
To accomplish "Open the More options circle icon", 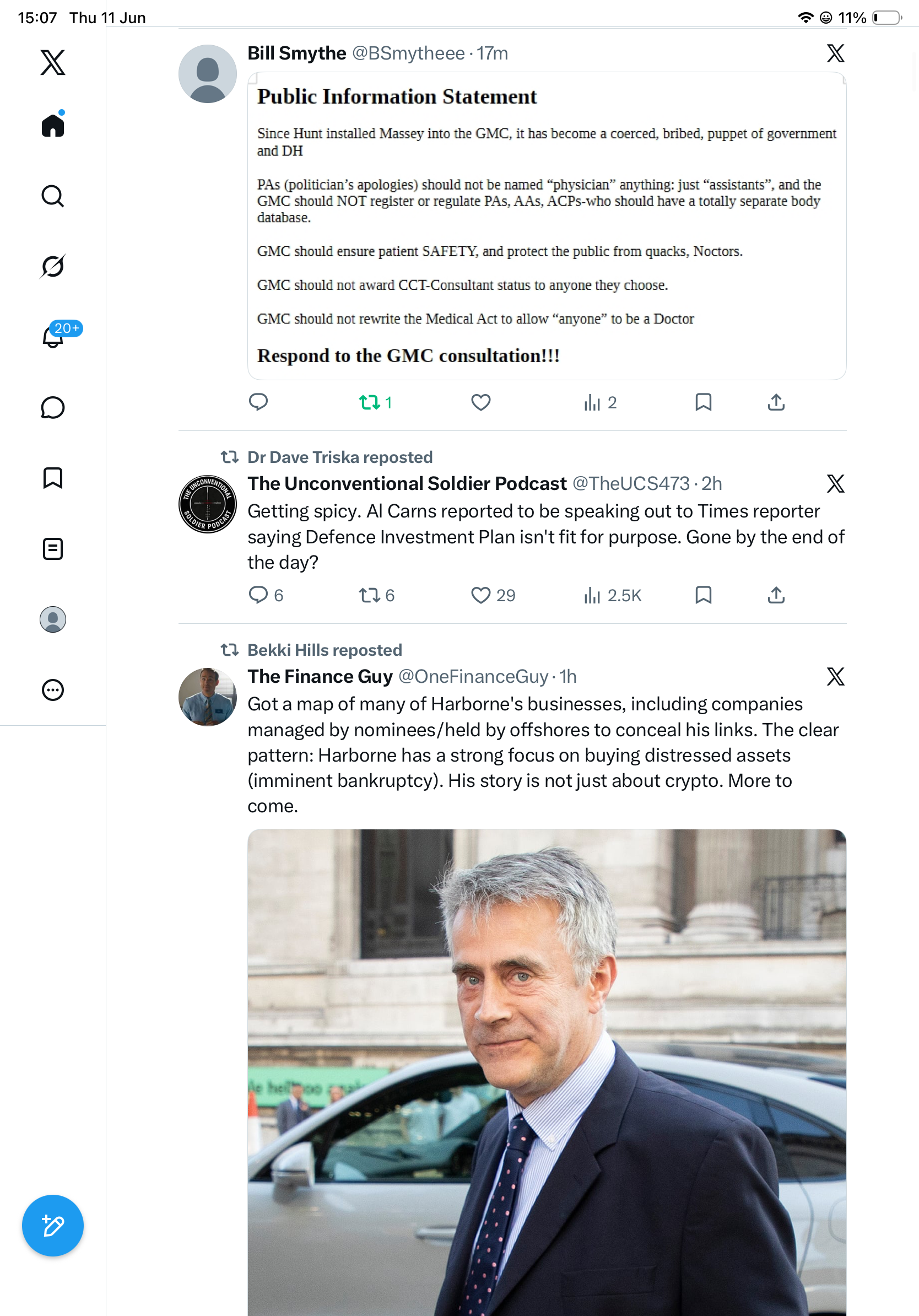I will (53, 690).
